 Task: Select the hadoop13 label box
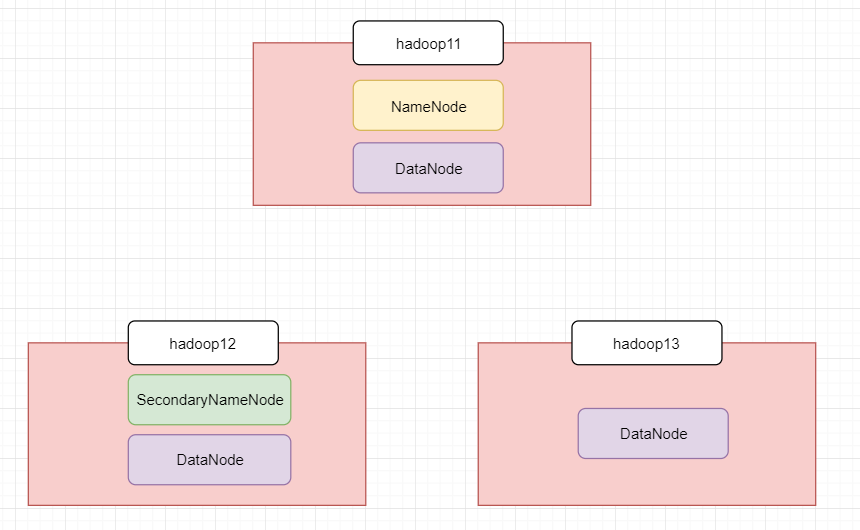[647, 343]
